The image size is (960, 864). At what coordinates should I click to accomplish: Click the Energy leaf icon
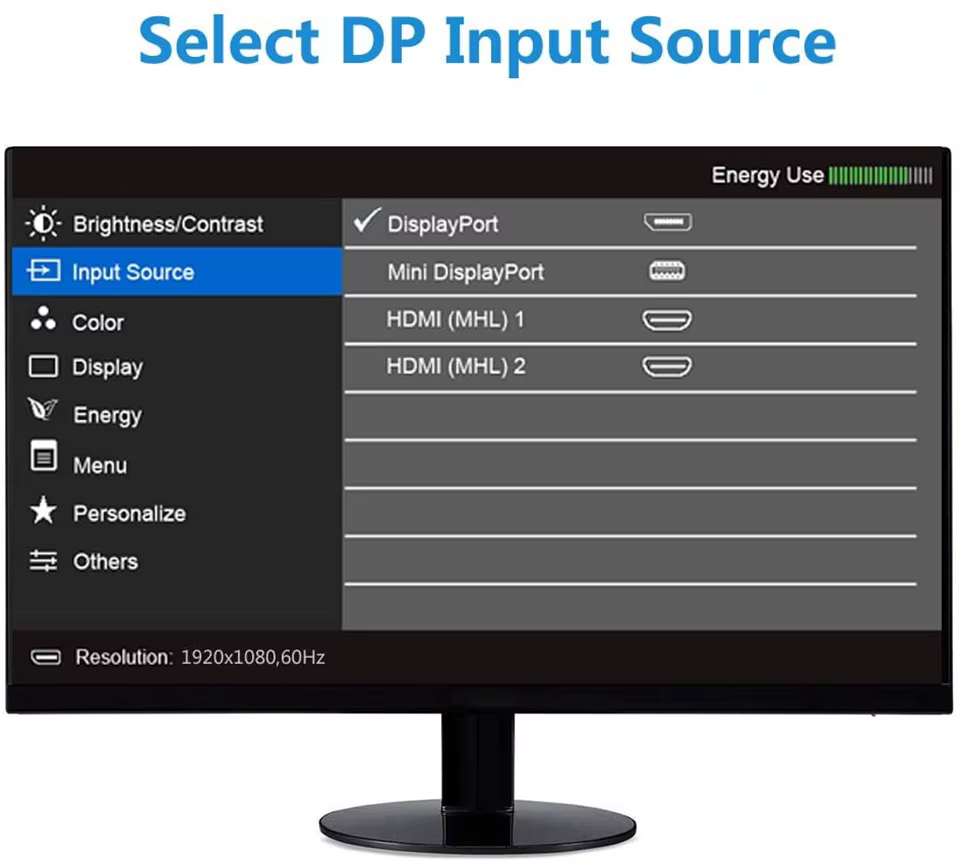click(x=42, y=409)
